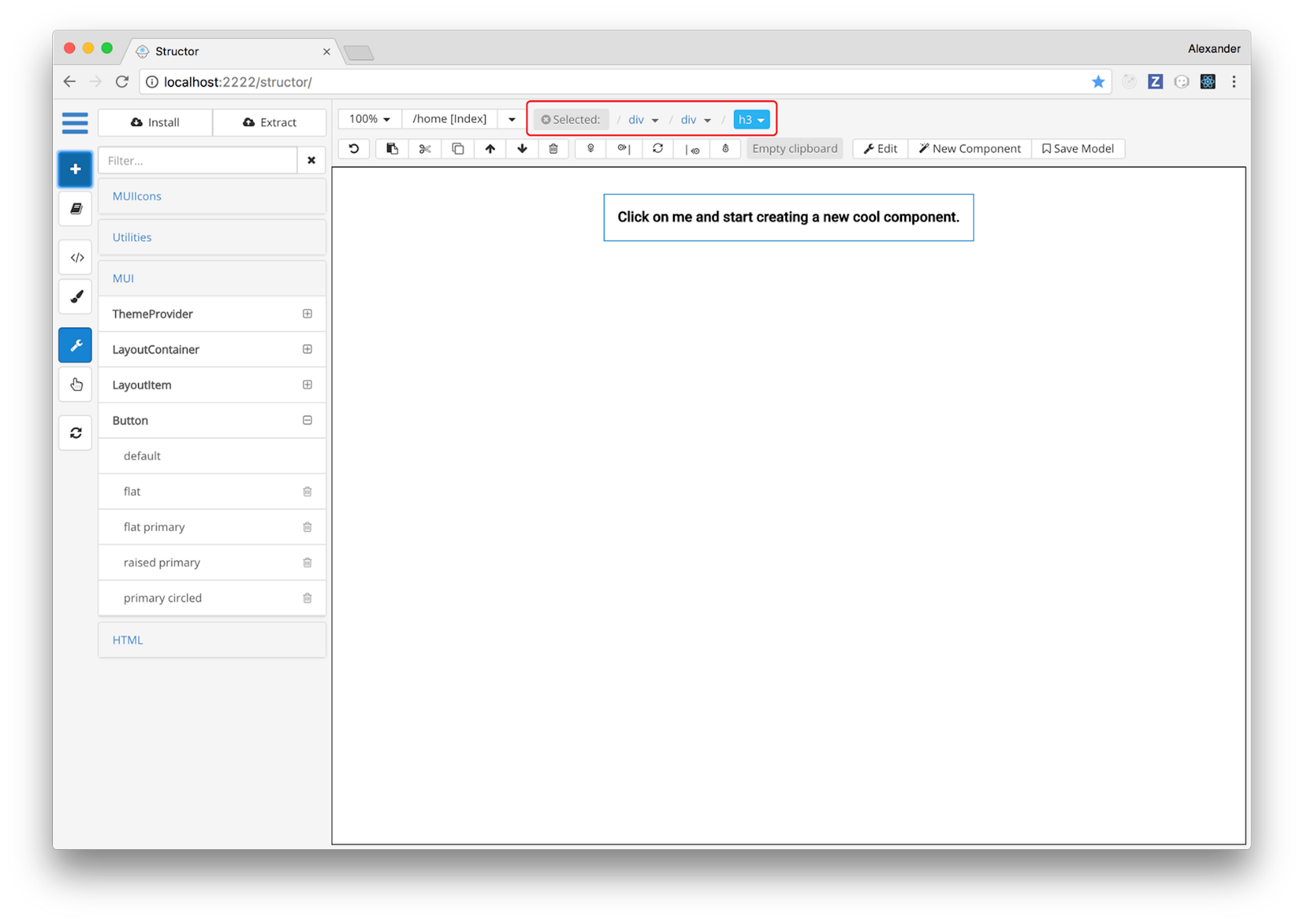The image size is (1303, 924).
Task: Expand the ThemeProvider component group
Action: pyautogui.click(x=307, y=314)
